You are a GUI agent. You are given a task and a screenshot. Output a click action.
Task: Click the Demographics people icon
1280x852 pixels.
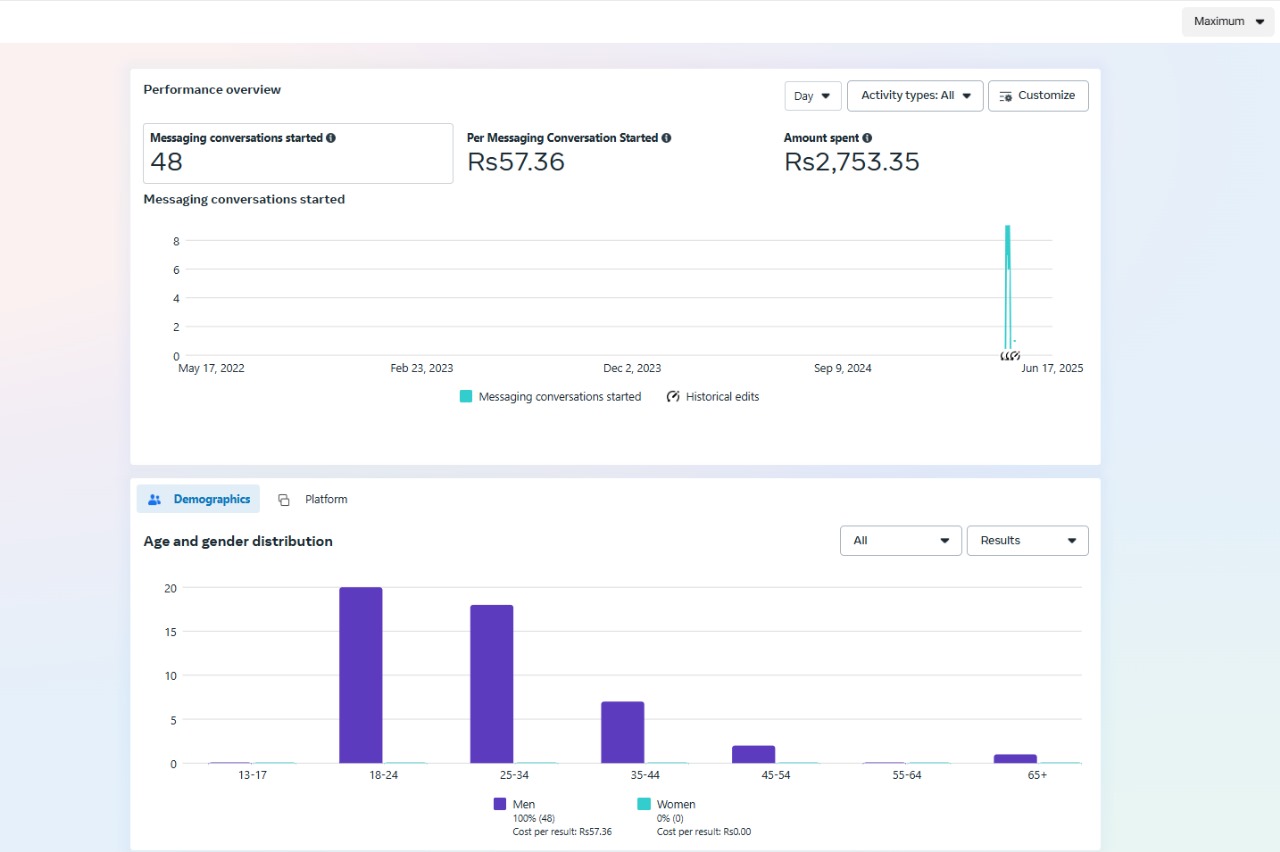pyautogui.click(x=155, y=499)
